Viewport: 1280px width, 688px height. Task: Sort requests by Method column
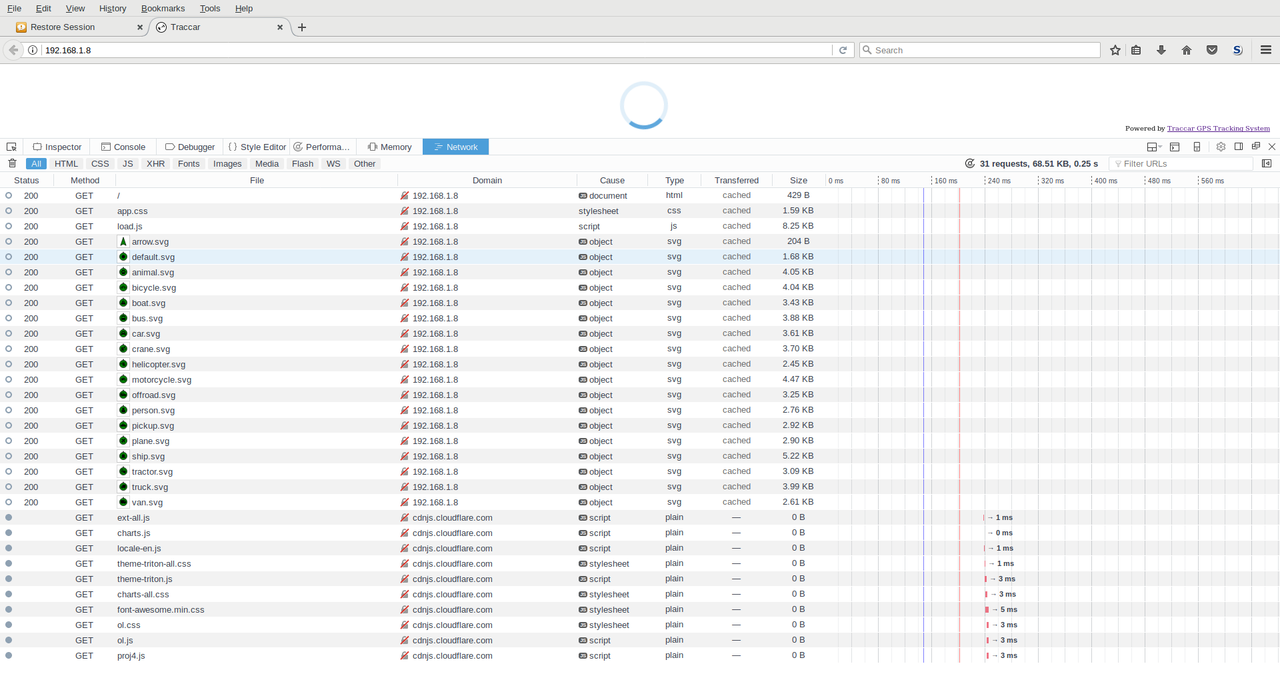click(x=85, y=181)
